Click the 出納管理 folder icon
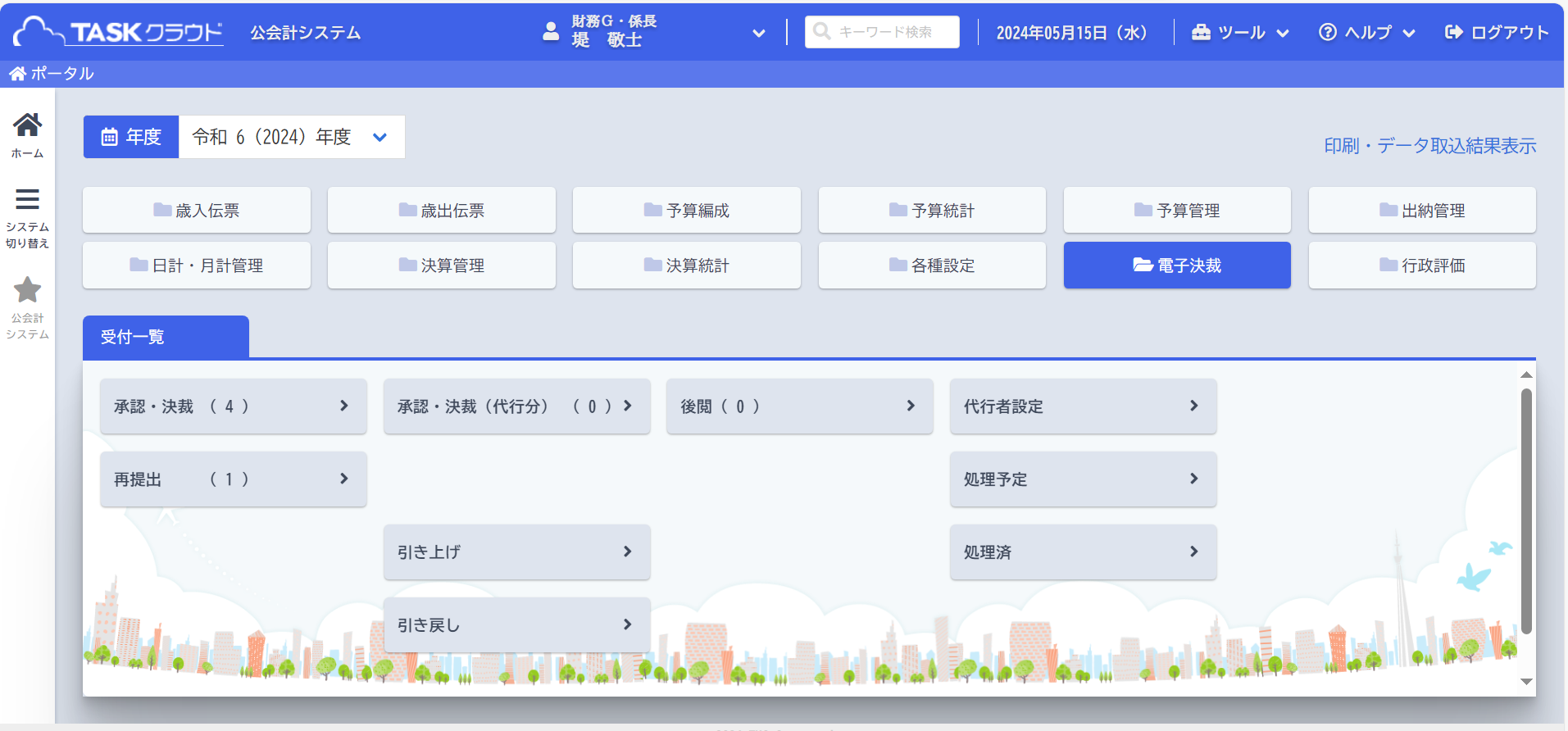 tap(1388, 210)
